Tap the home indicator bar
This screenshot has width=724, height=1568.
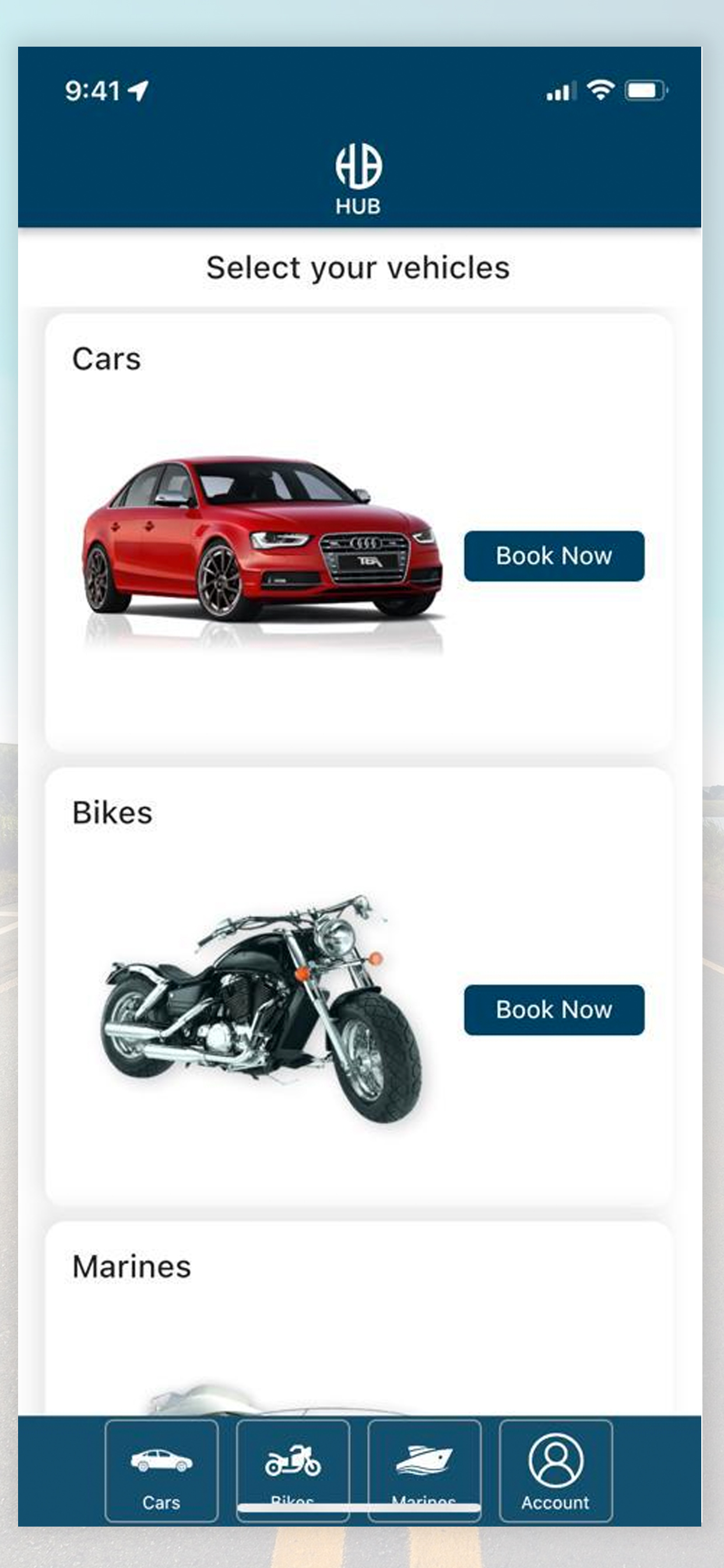click(359, 1508)
